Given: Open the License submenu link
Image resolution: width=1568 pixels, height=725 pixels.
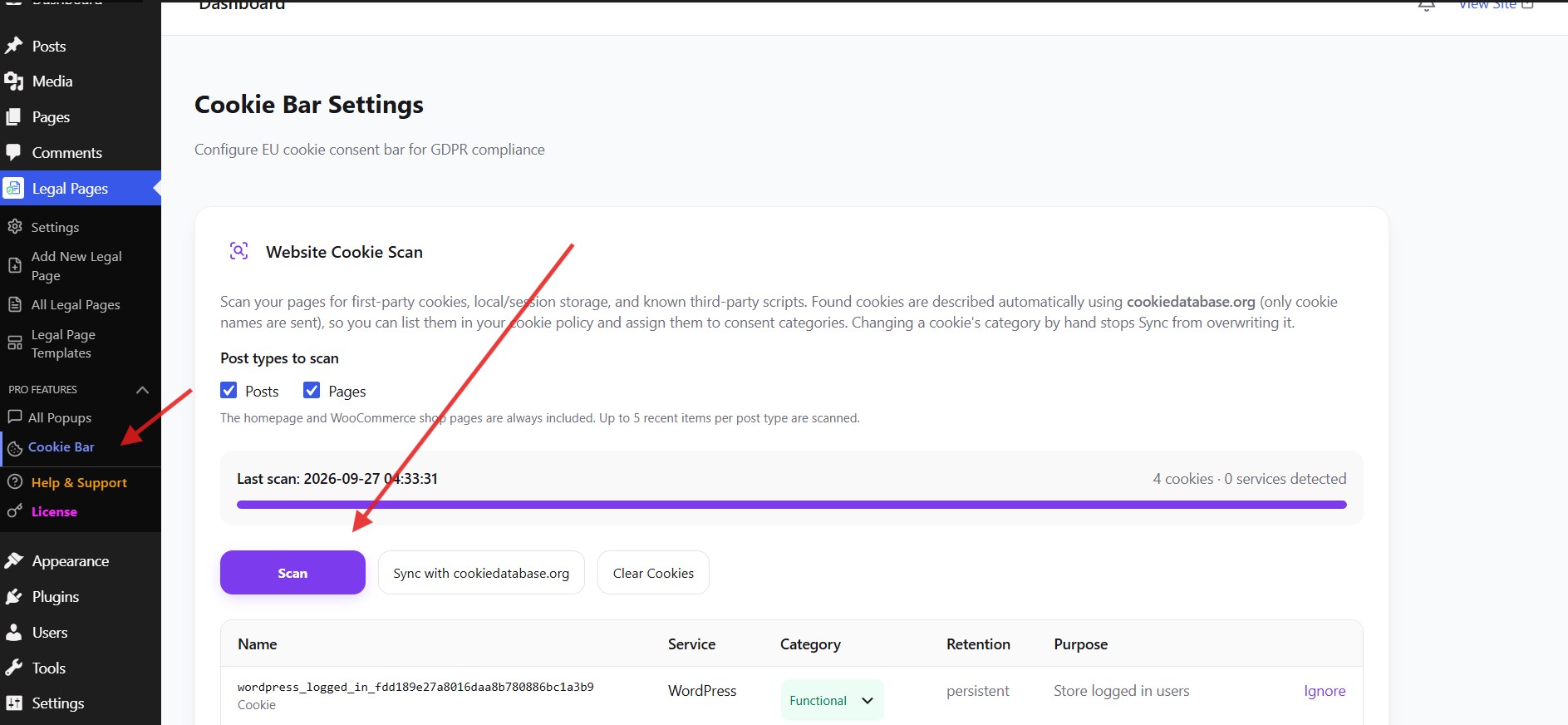Looking at the screenshot, I should click(x=54, y=512).
